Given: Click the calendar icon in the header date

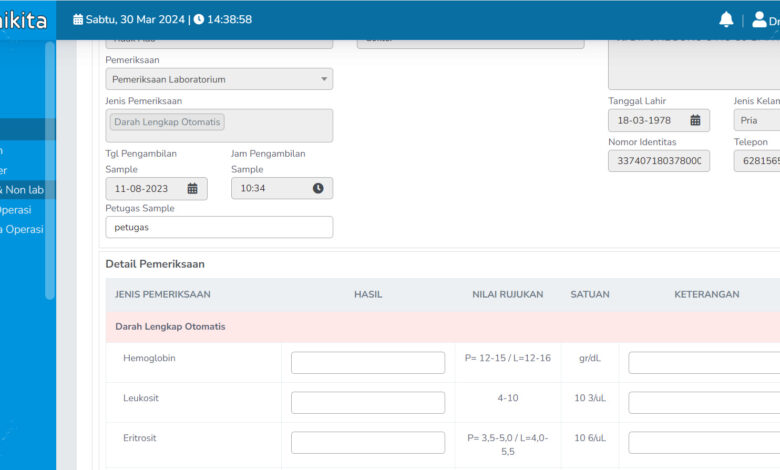Looking at the screenshot, I should pyautogui.click(x=78, y=19).
